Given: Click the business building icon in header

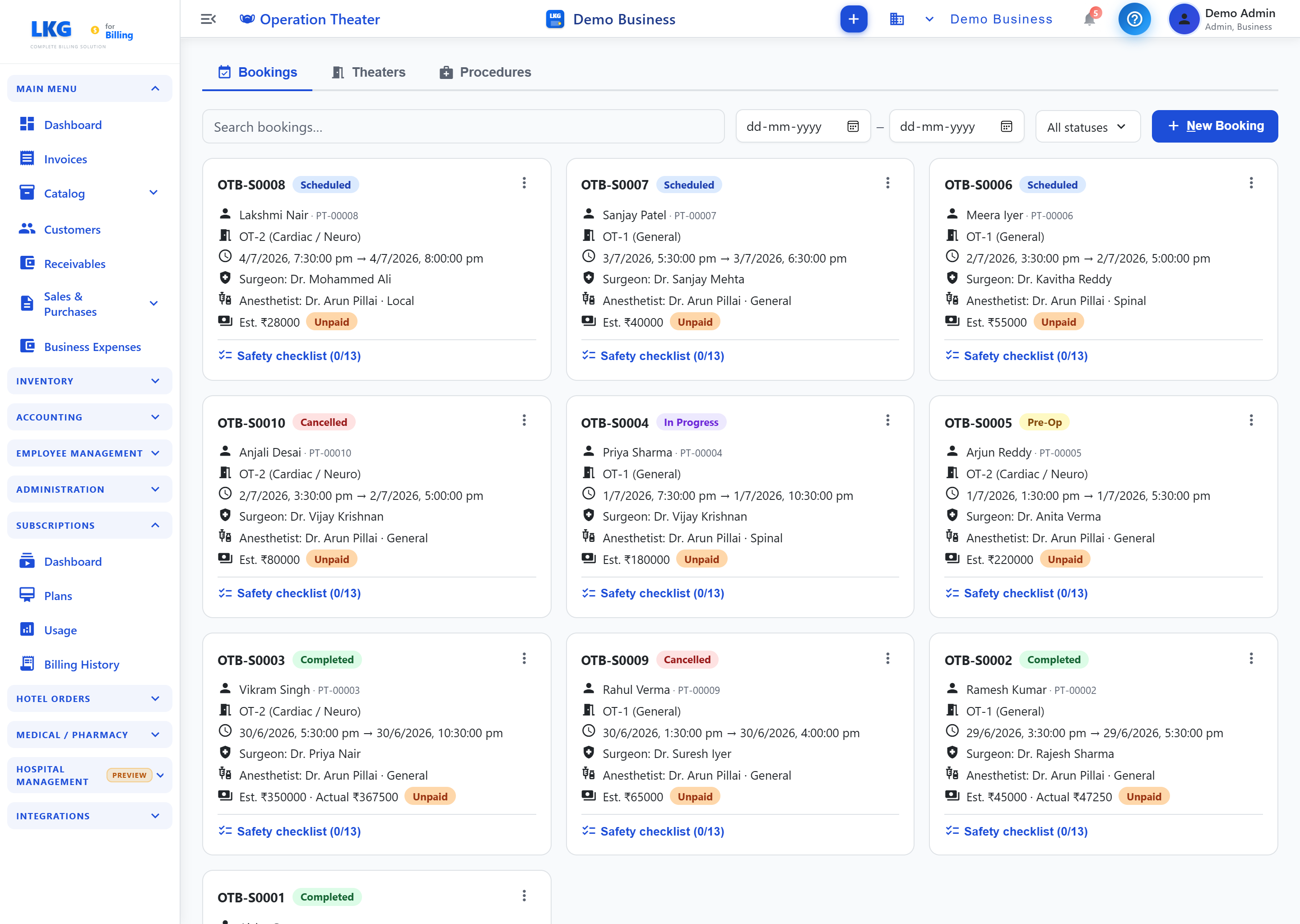Looking at the screenshot, I should click(x=896, y=19).
